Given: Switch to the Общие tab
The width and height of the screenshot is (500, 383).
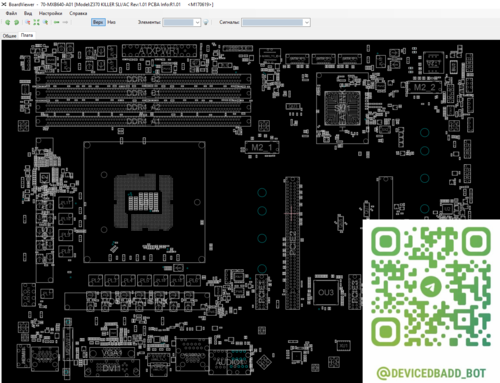Looking at the screenshot, I should pos(10,36).
